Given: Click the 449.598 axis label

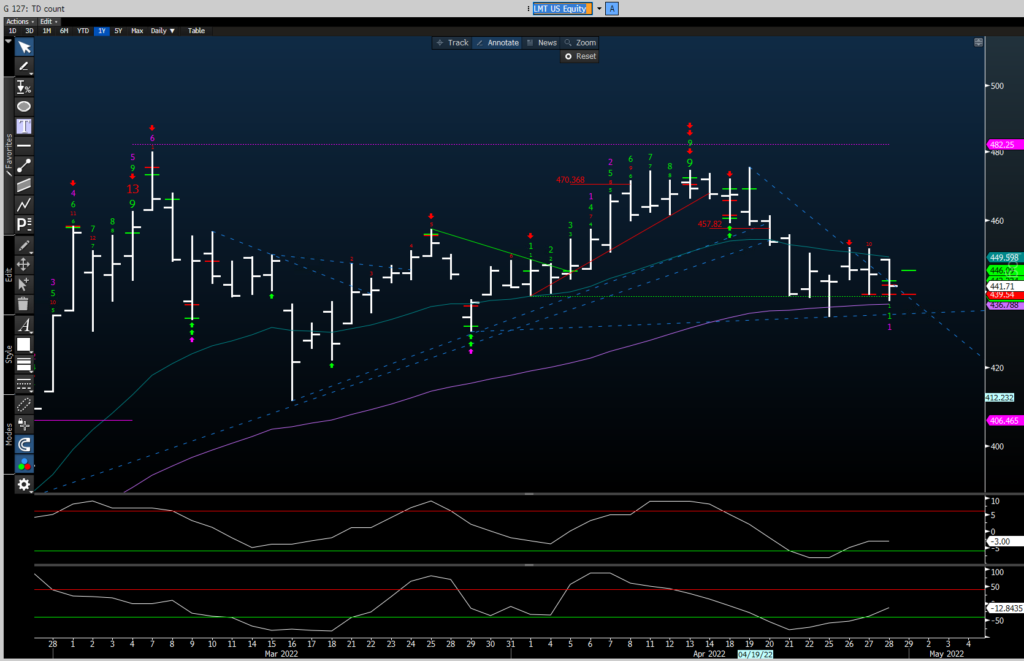Looking at the screenshot, I should pyautogui.click(x=1004, y=257).
